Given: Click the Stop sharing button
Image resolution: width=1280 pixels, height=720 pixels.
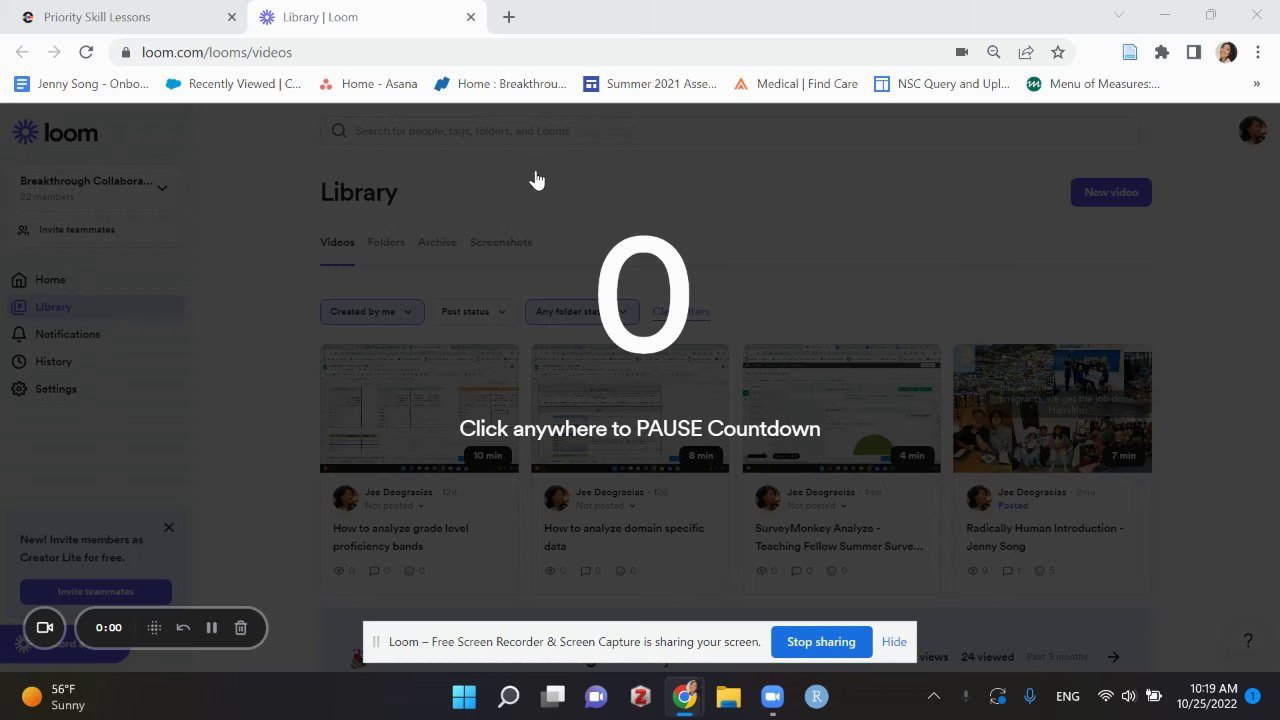Looking at the screenshot, I should tap(821, 642).
